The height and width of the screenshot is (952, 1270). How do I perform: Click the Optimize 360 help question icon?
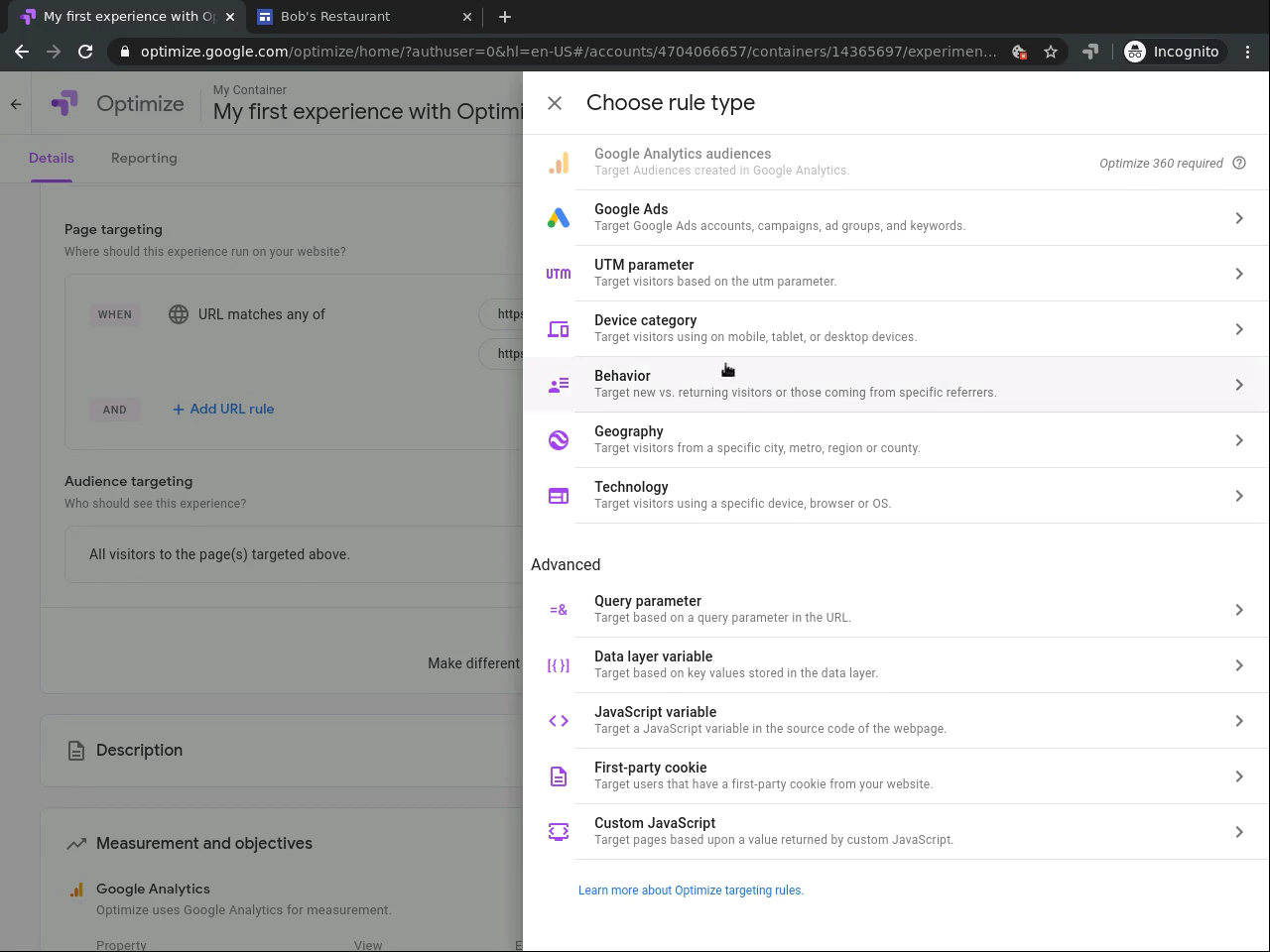coord(1239,164)
